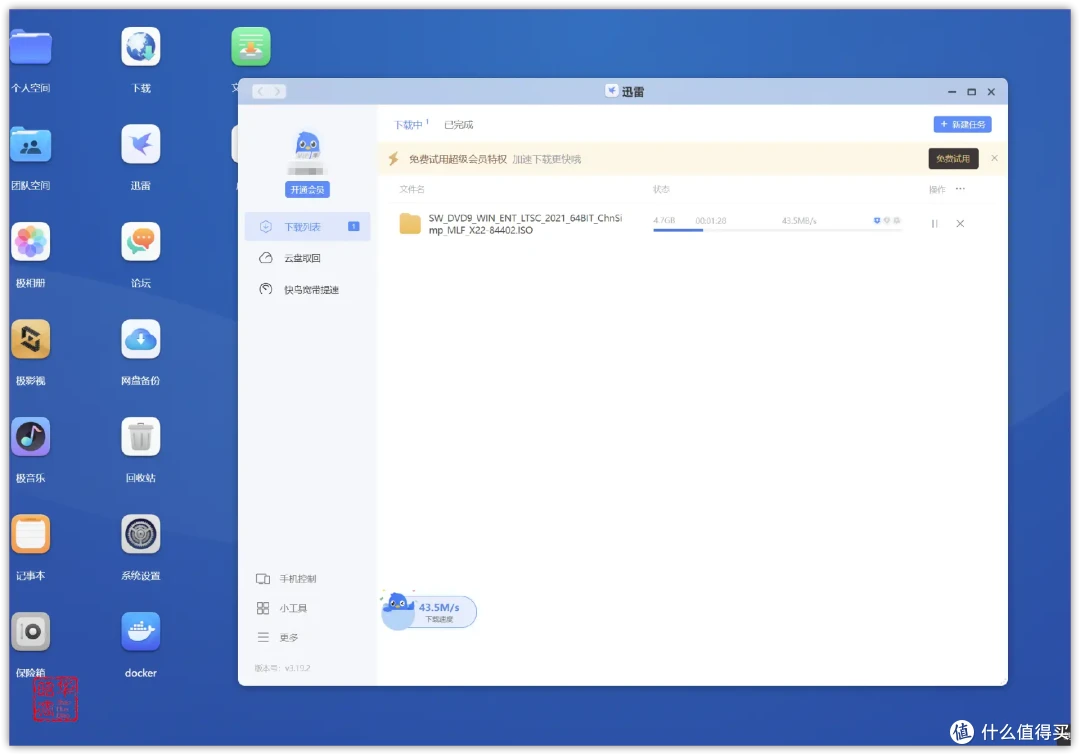Viewport: 1080px width, 755px height.
Task: Open the 极相册 photos app
Action: (x=30, y=242)
